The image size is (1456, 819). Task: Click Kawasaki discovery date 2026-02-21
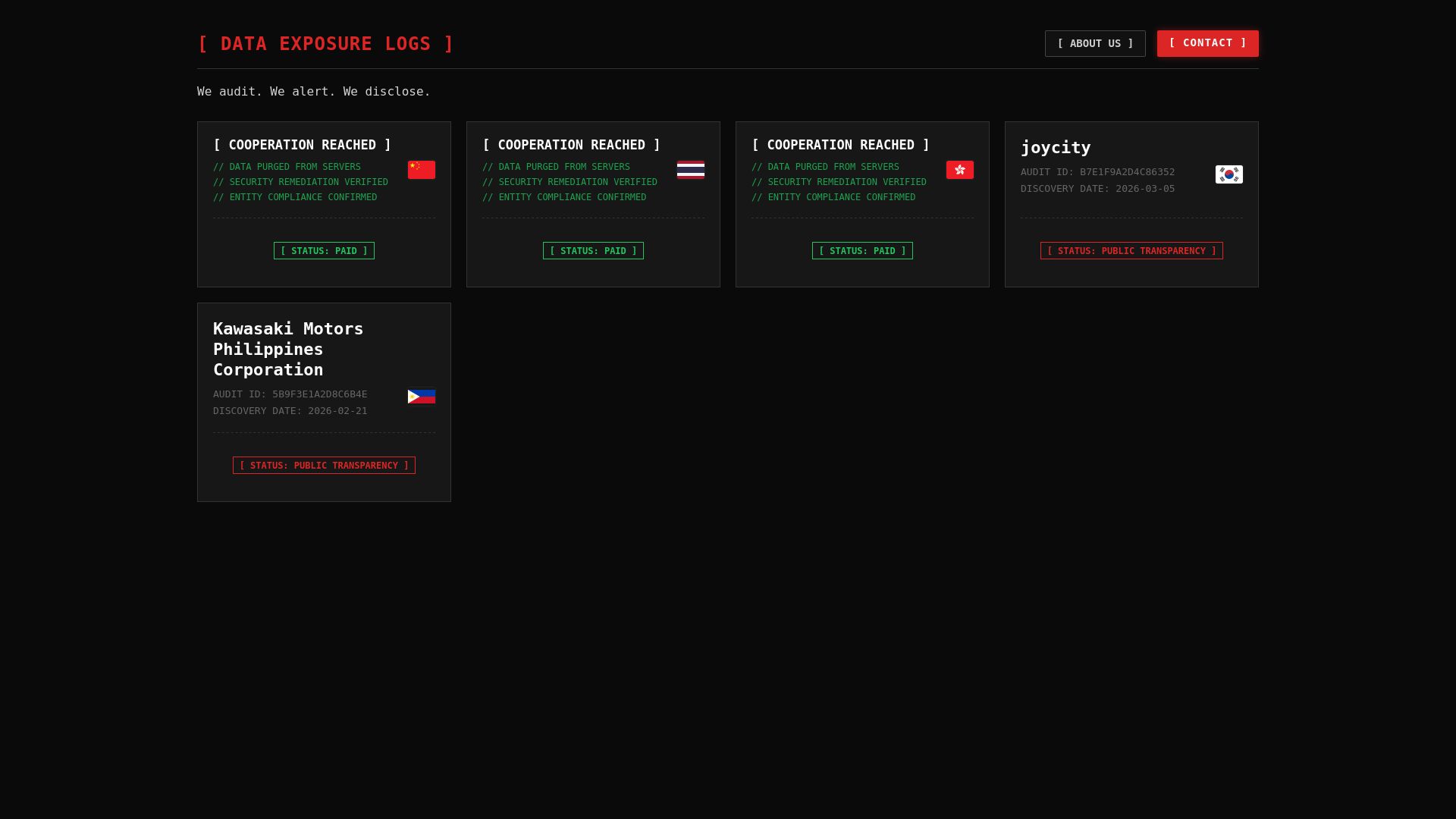click(337, 411)
